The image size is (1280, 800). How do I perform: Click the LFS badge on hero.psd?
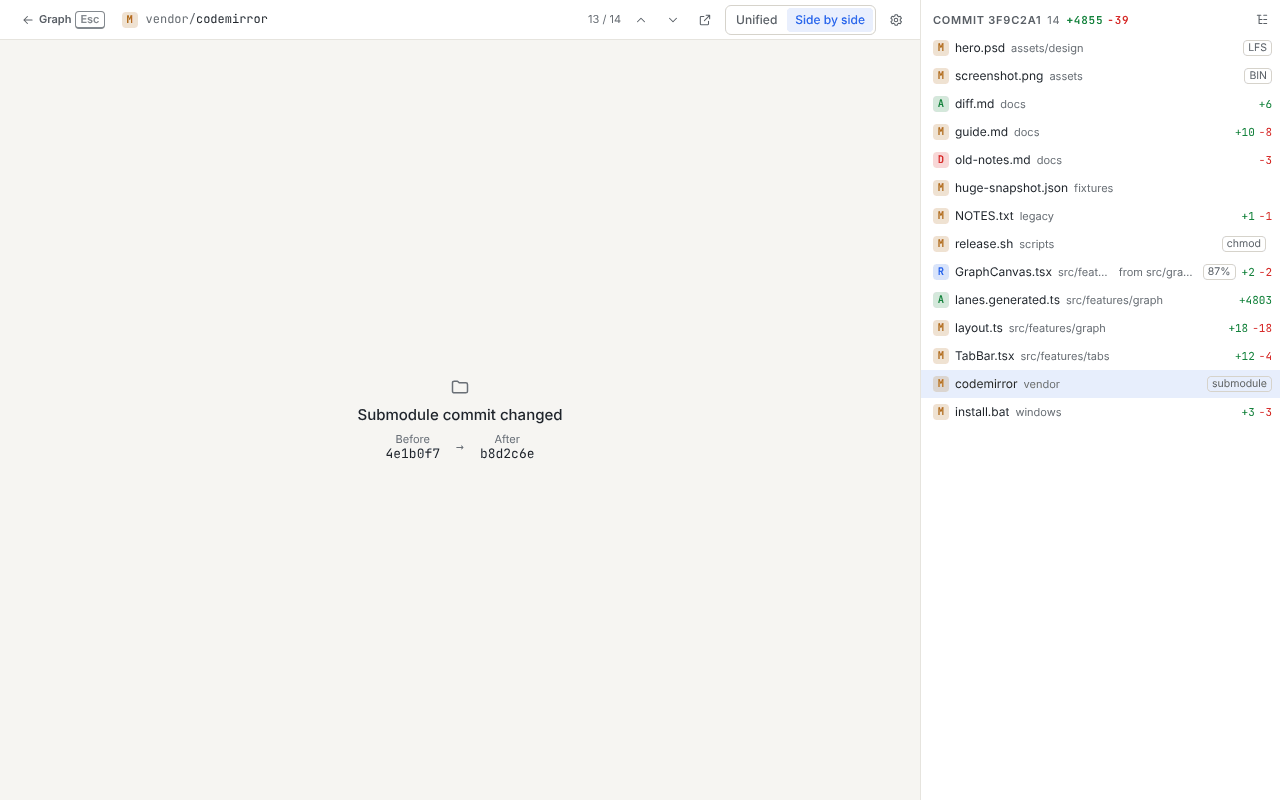(x=1257, y=48)
